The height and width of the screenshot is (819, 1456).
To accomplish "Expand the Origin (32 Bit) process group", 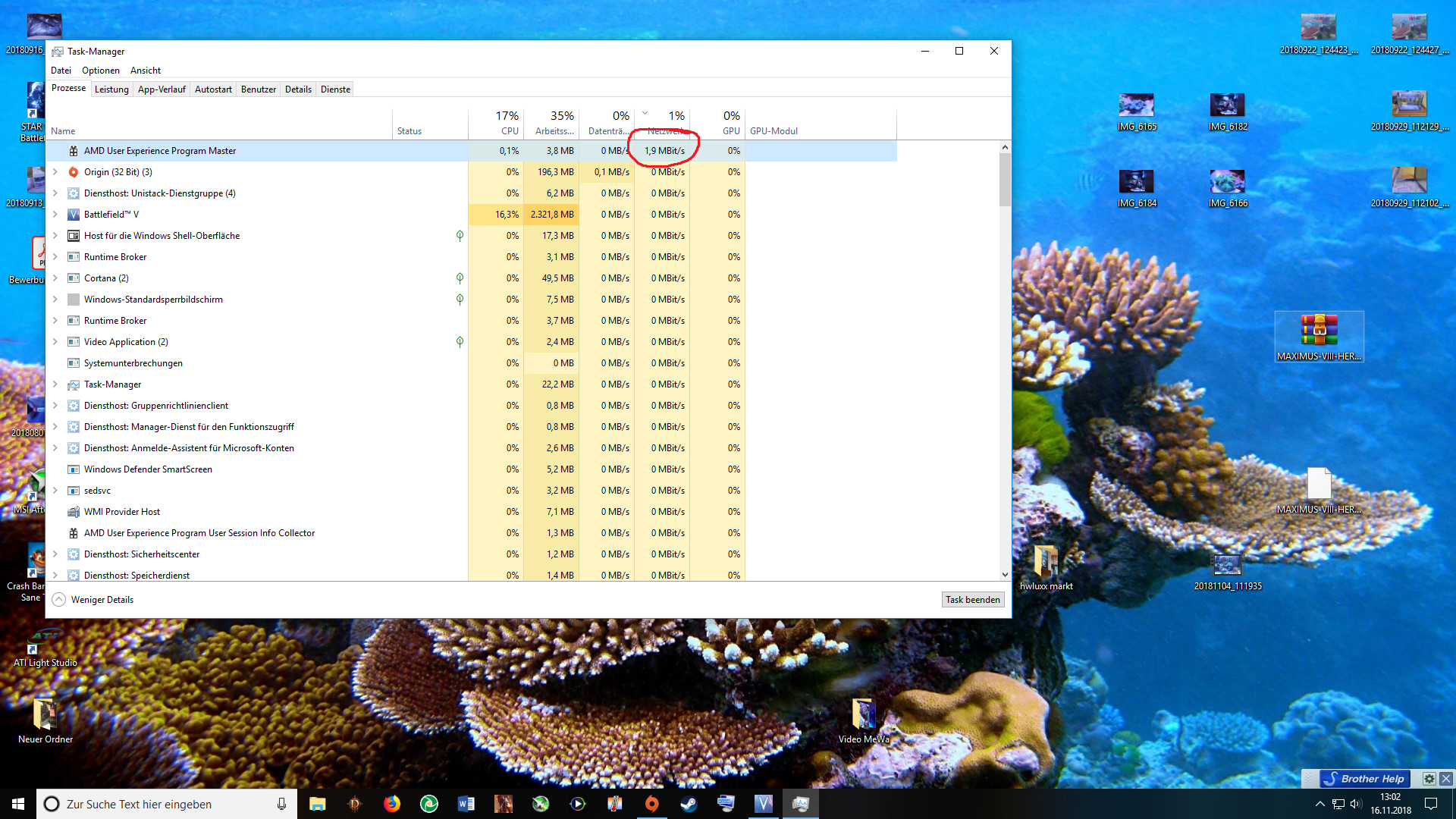I will pyautogui.click(x=55, y=172).
